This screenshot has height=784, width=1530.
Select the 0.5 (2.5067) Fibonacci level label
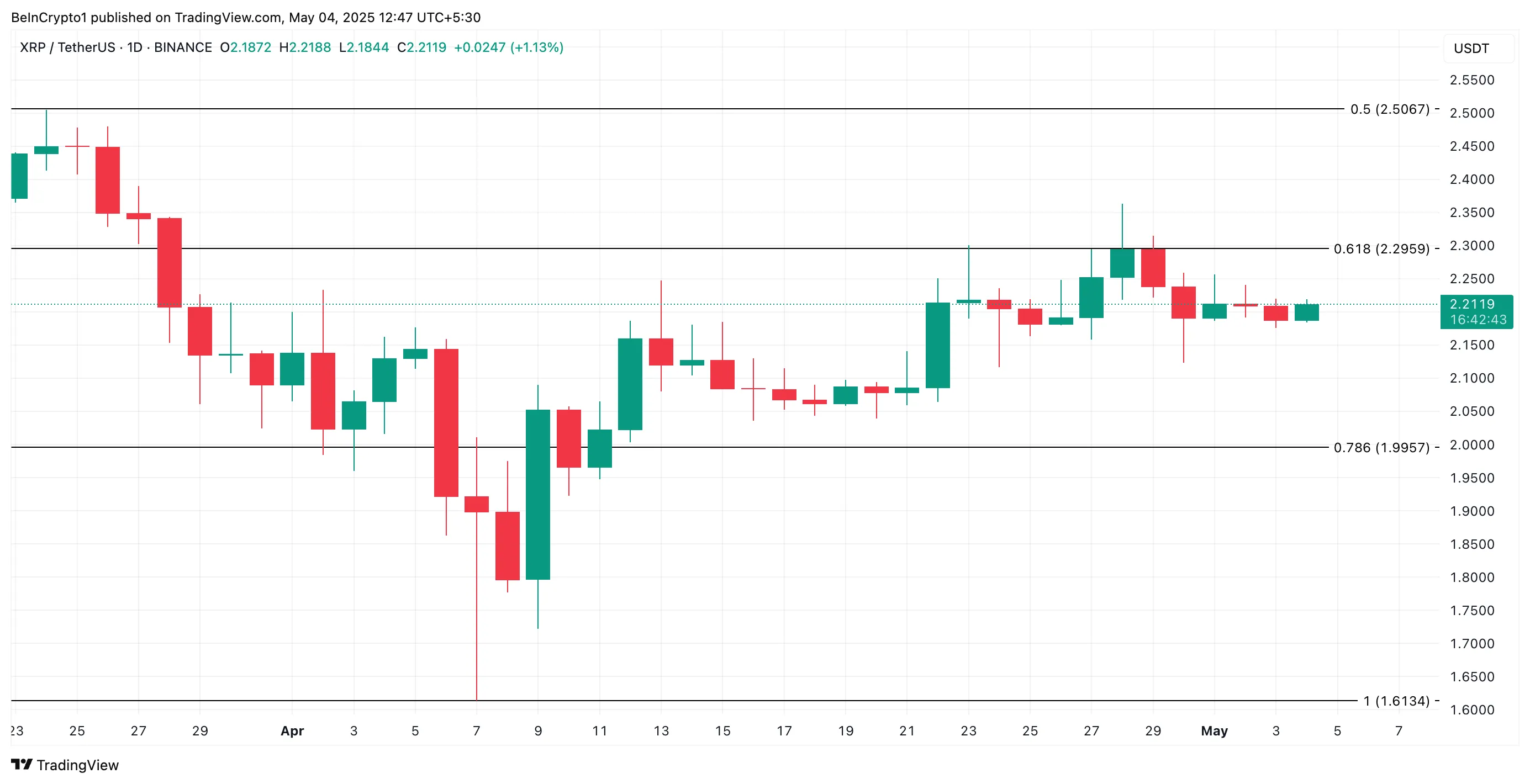point(1389,109)
